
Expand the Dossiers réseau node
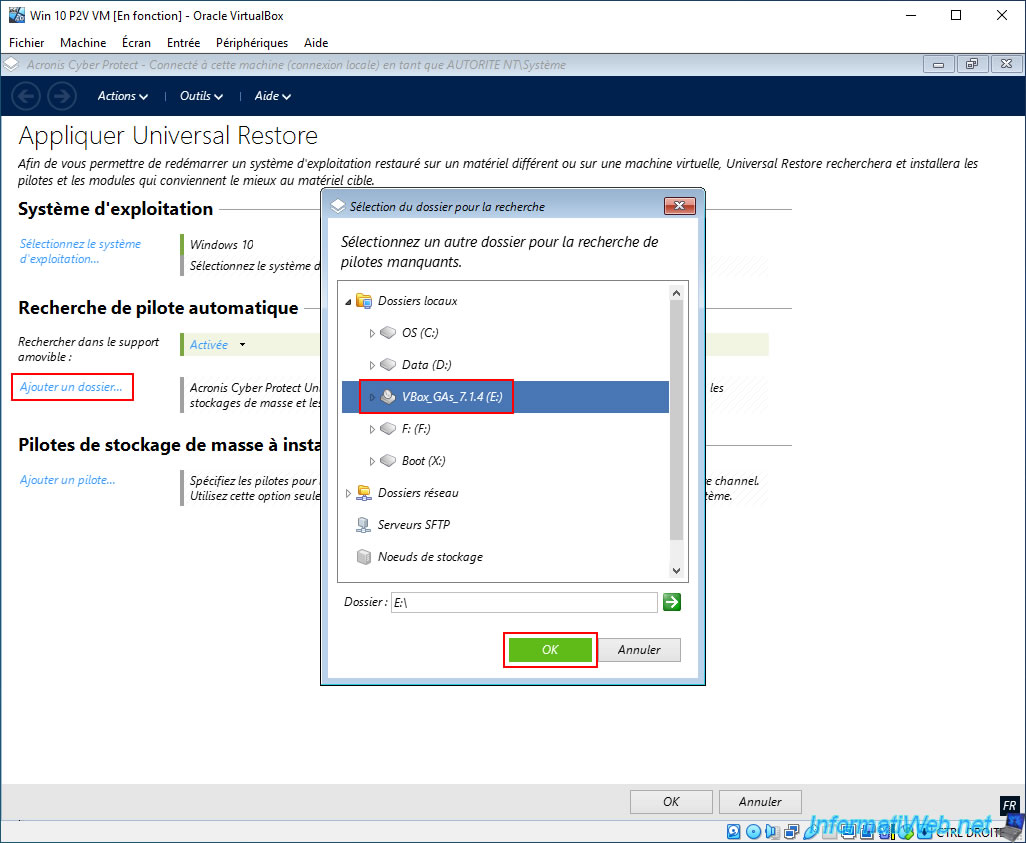348,493
